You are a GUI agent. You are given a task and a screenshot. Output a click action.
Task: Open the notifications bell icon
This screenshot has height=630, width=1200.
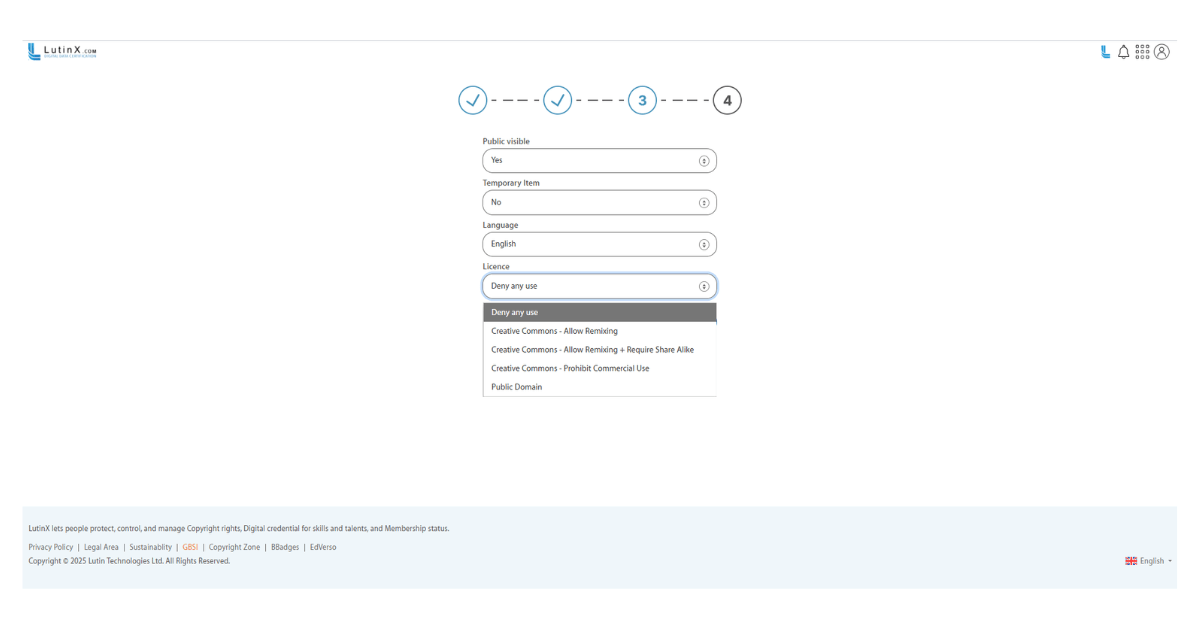1123,52
